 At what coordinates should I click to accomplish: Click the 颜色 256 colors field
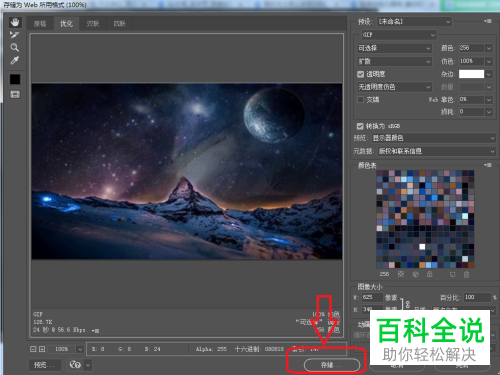pyautogui.click(x=471, y=48)
